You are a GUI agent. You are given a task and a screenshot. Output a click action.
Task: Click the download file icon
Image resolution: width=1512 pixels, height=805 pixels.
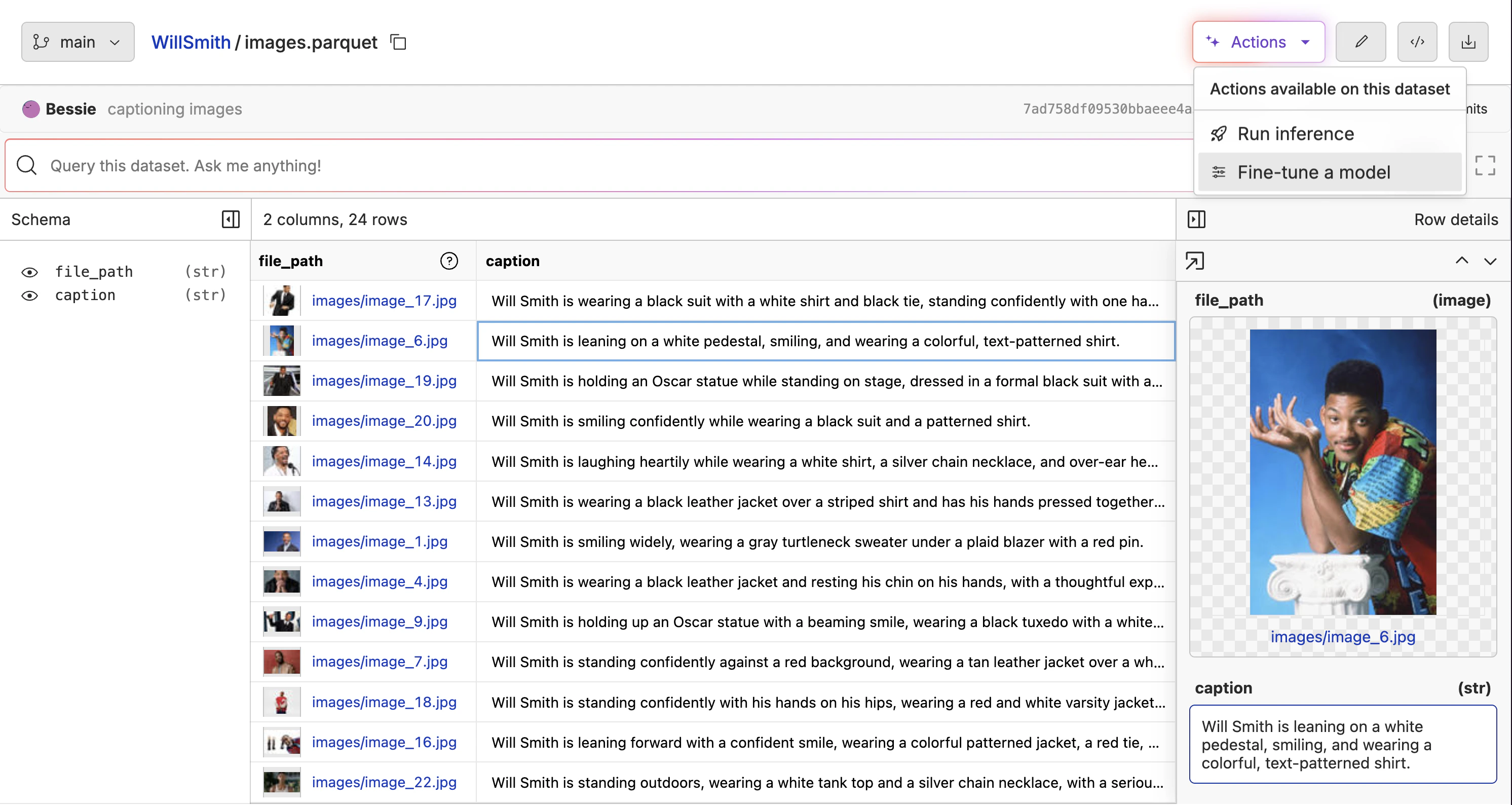1468,42
